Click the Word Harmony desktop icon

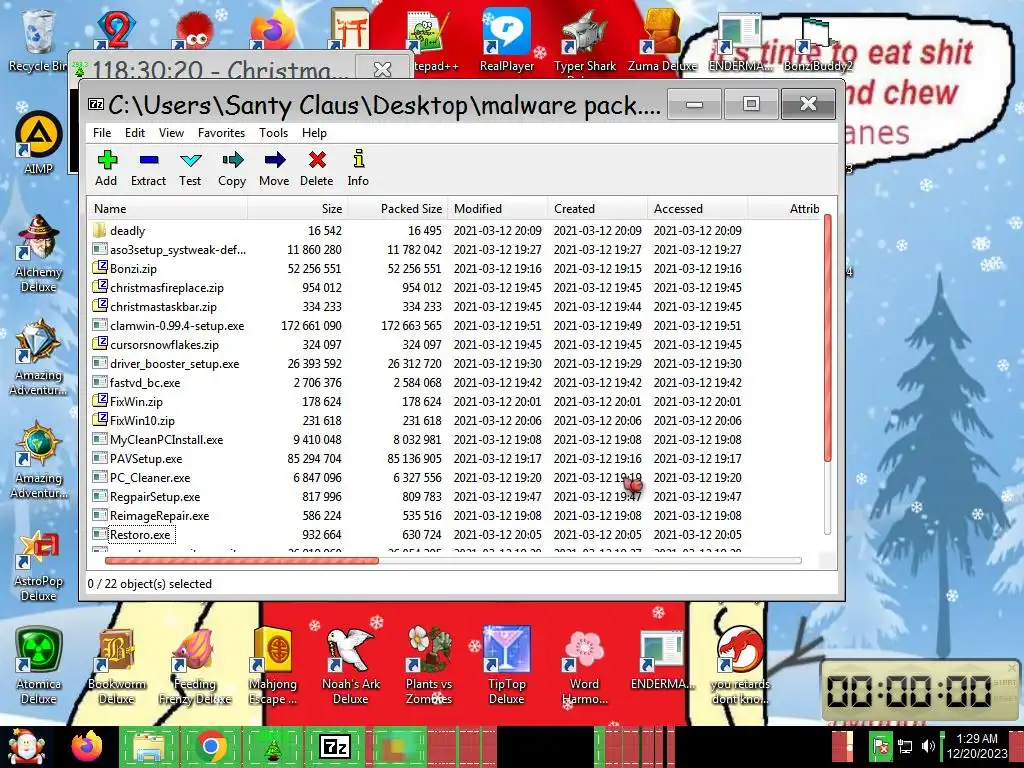[584, 666]
